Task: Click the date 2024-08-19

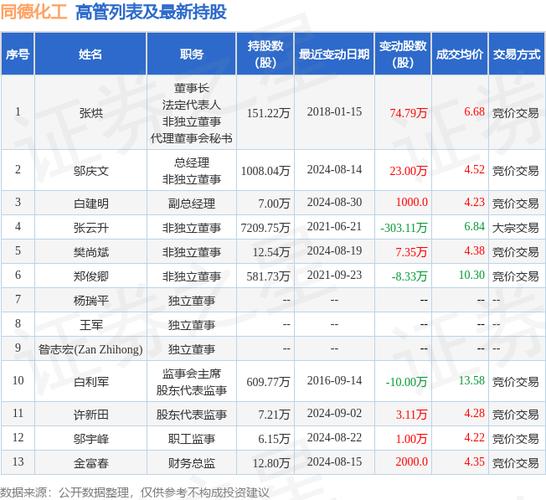Action: (x=334, y=251)
